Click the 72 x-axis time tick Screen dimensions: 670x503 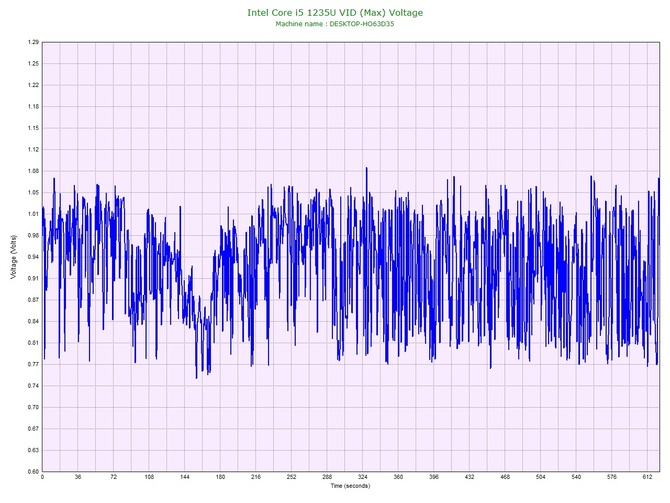click(x=113, y=477)
